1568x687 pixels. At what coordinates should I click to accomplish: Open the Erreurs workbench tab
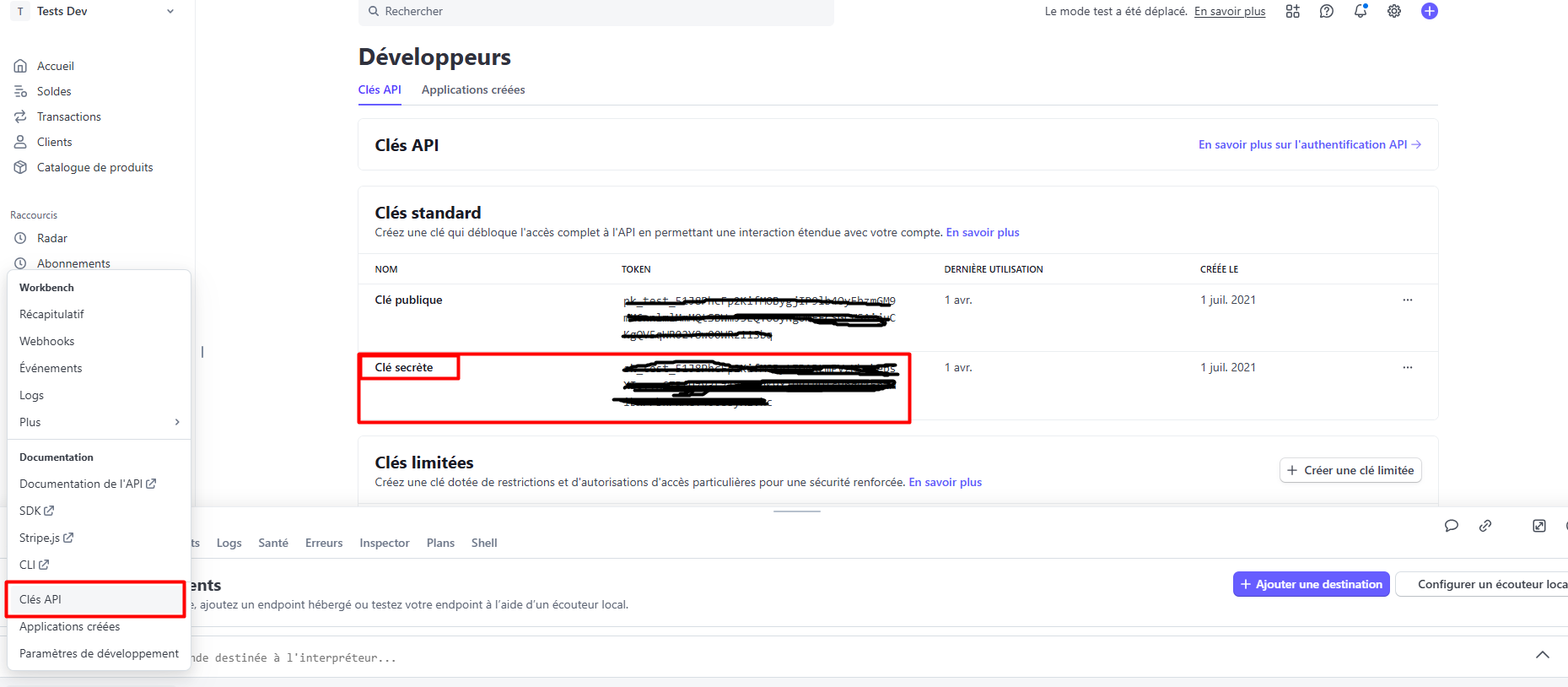coord(324,543)
